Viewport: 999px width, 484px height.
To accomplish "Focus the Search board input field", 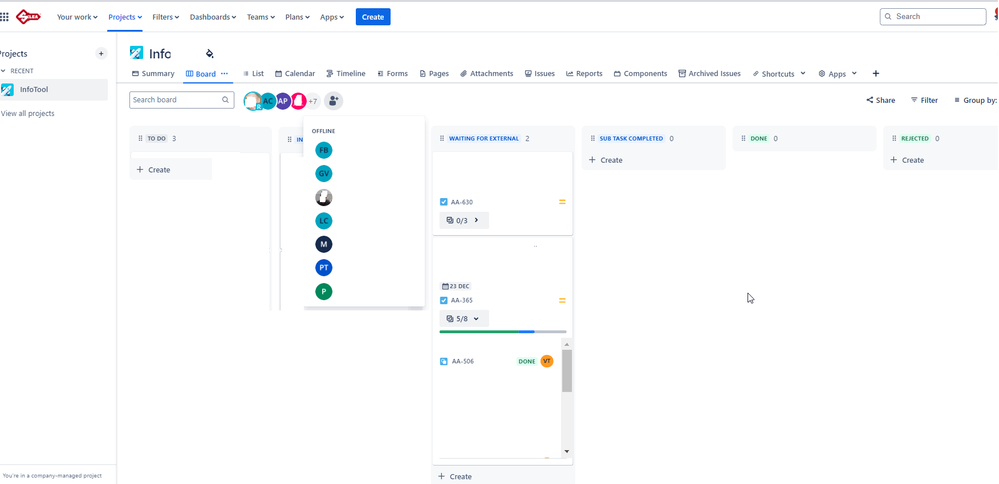I will click(181, 100).
